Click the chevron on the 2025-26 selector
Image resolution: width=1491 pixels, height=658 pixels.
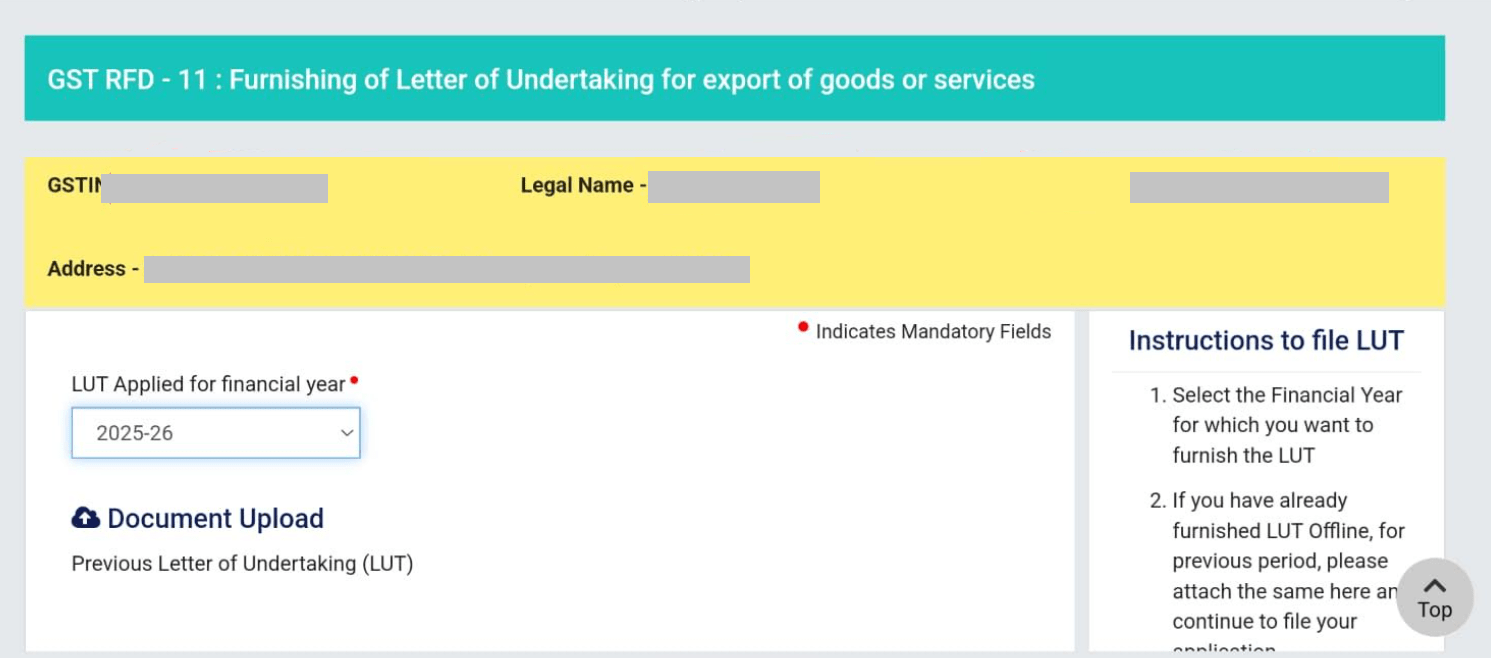pos(343,432)
